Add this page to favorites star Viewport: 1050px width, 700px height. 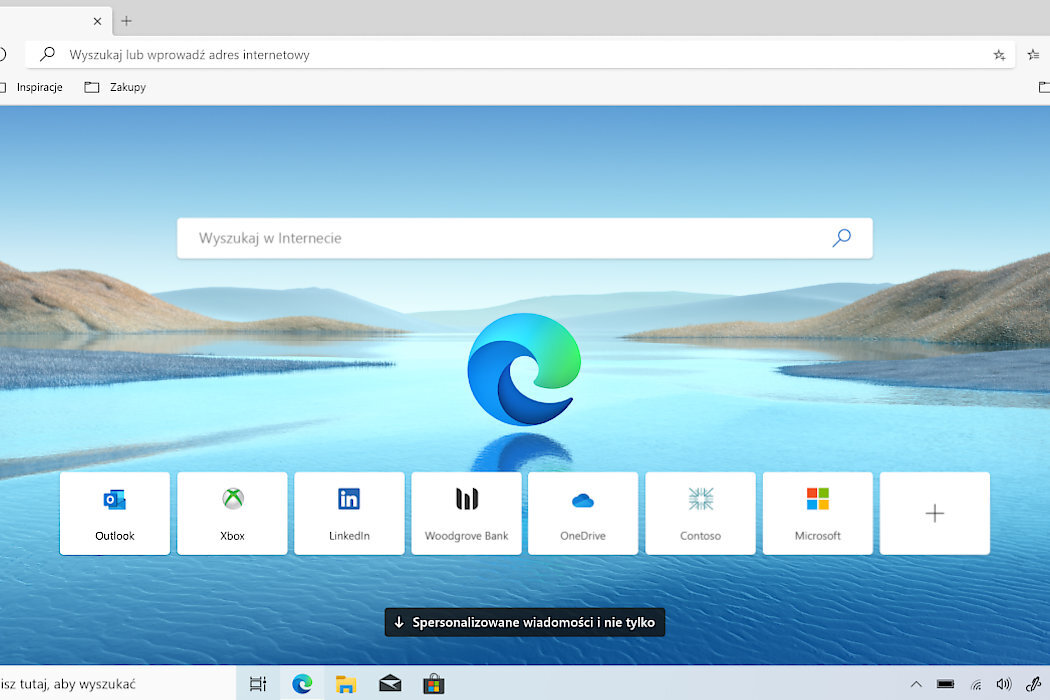point(999,55)
